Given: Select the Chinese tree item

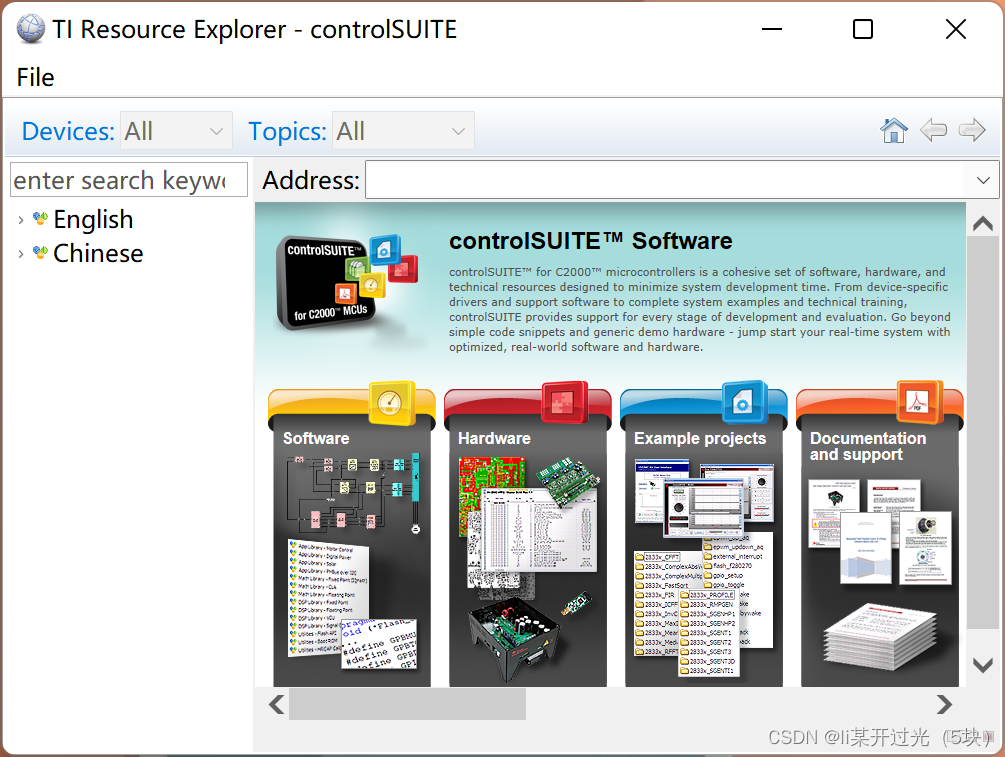Looking at the screenshot, I should tap(98, 253).
